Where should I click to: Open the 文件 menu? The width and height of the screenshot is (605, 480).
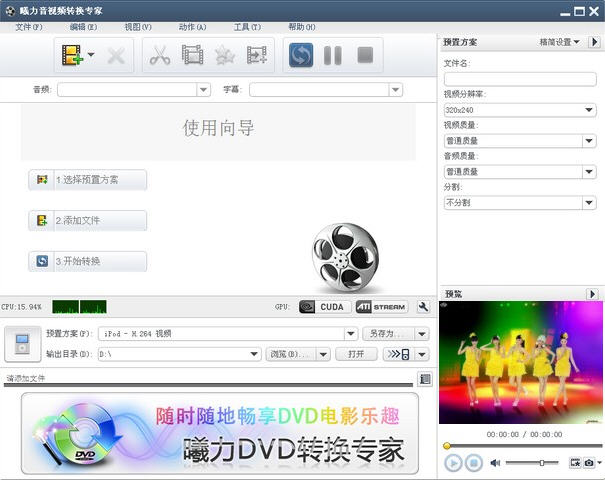(29, 27)
